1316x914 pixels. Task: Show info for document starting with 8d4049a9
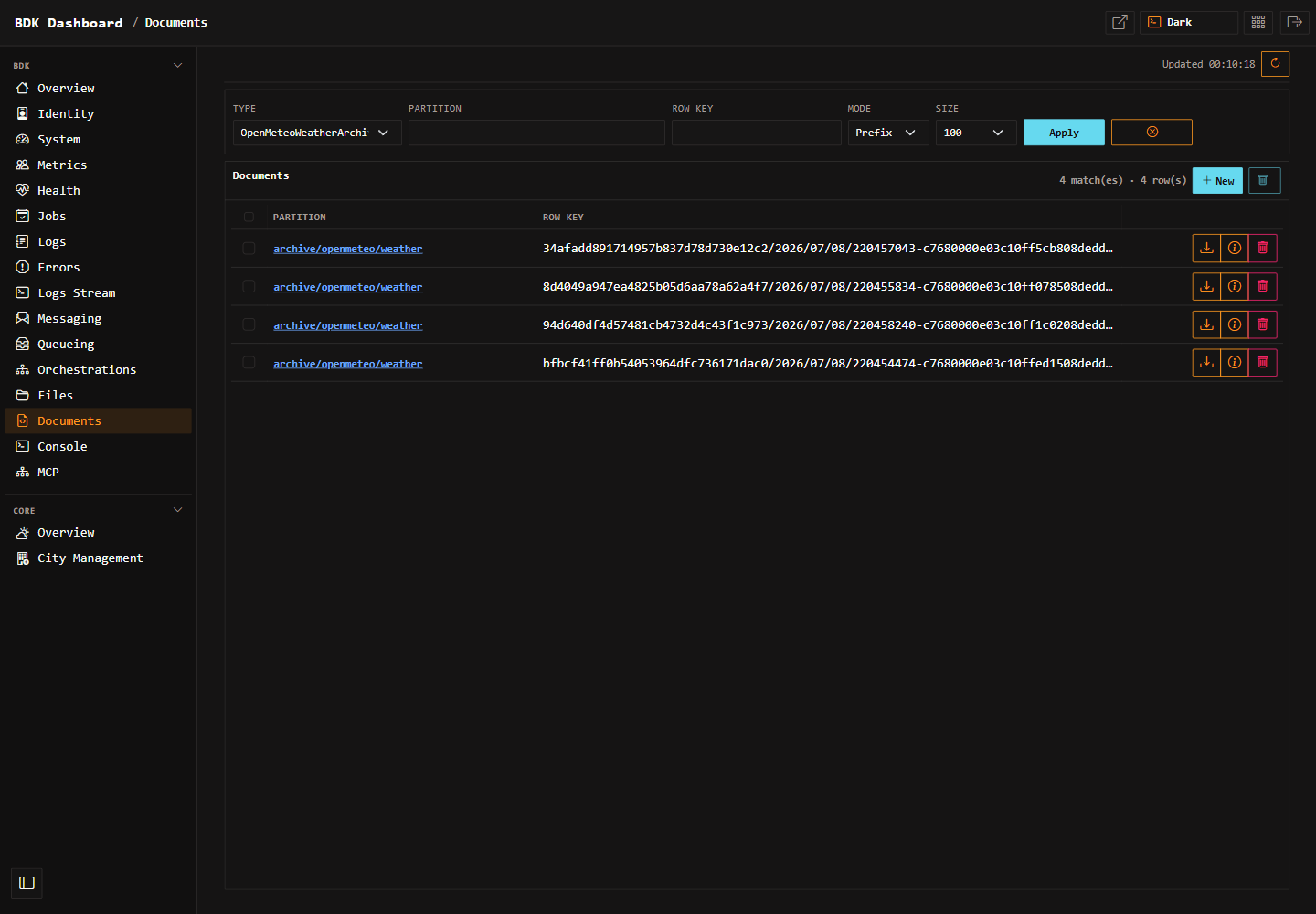[1235, 286]
